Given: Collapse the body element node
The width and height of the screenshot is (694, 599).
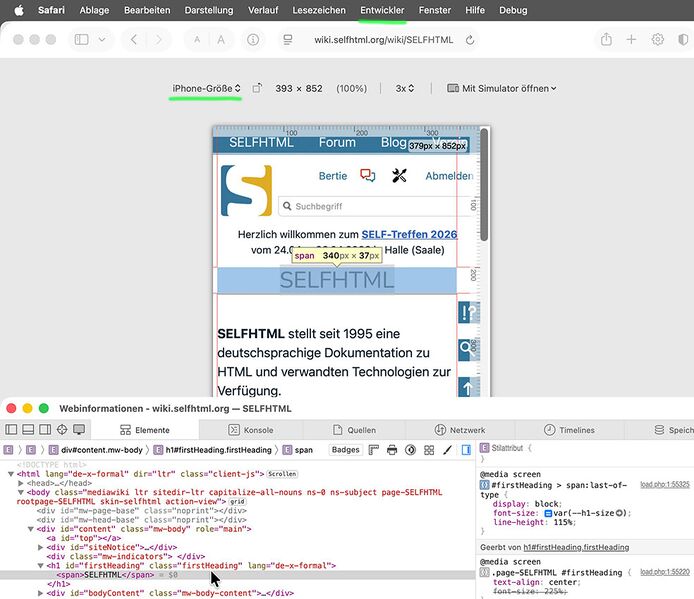Looking at the screenshot, I should click(x=20, y=492).
